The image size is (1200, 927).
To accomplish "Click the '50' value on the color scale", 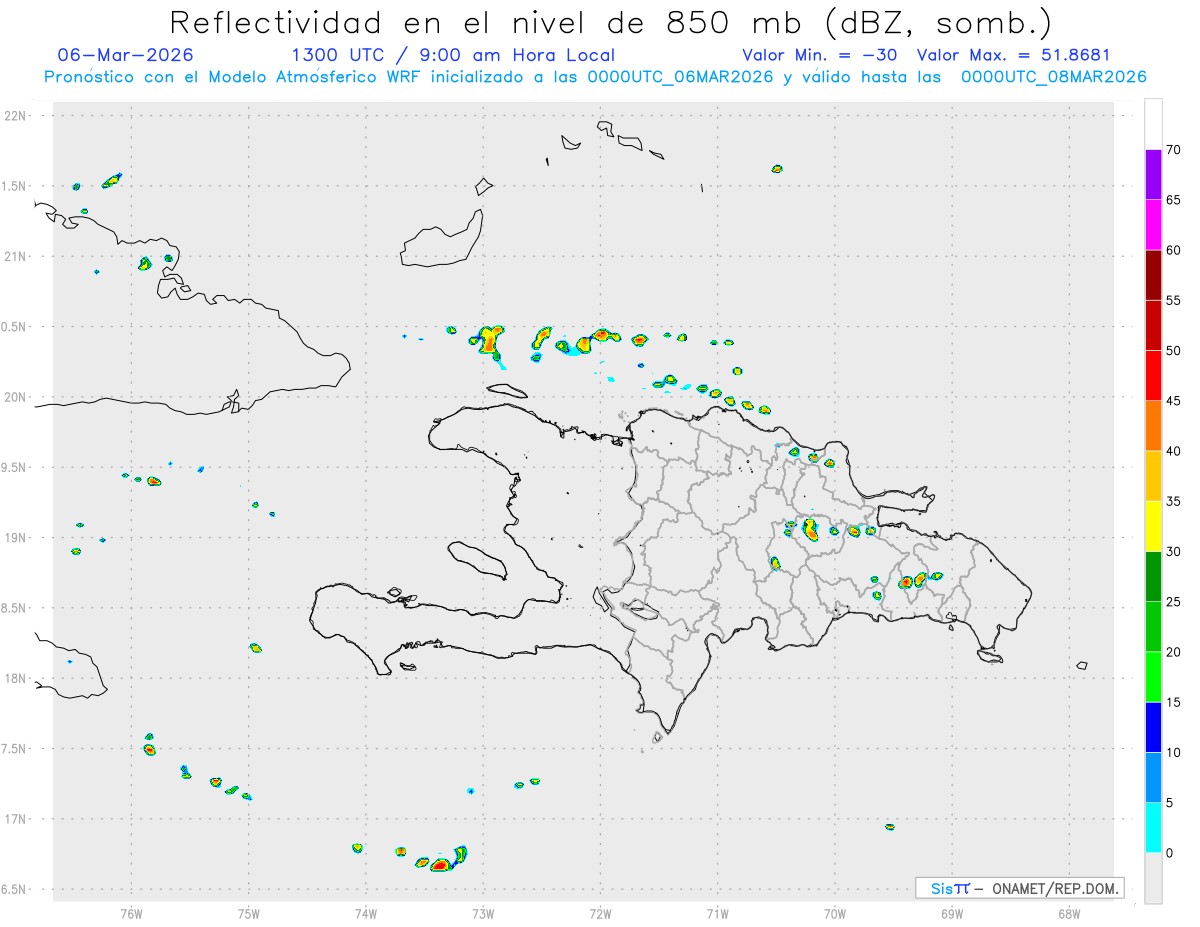I will click(1173, 351).
